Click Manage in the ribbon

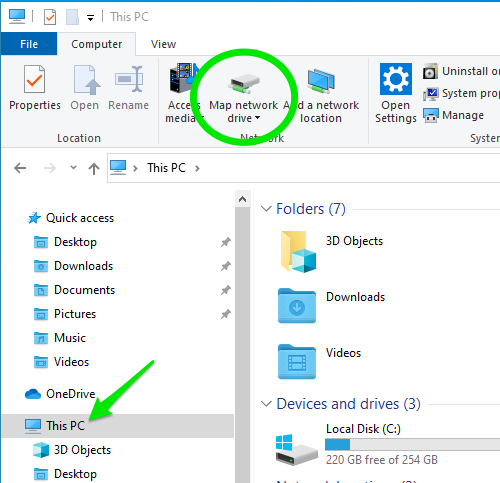[454, 115]
